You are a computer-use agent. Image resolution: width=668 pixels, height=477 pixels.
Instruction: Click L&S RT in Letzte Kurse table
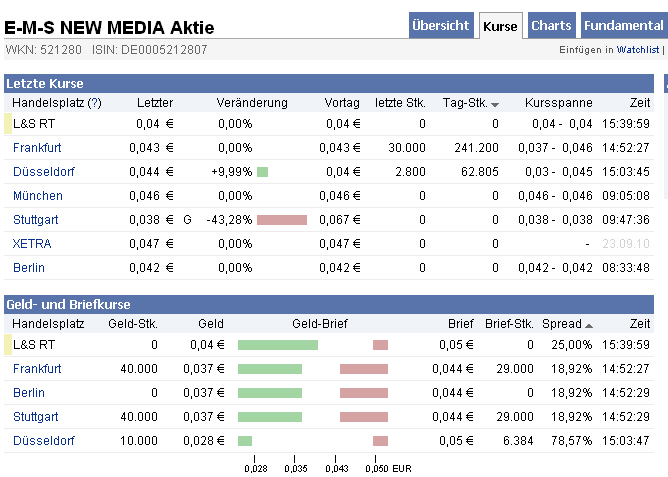pyautogui.click(x=34, y=124)
